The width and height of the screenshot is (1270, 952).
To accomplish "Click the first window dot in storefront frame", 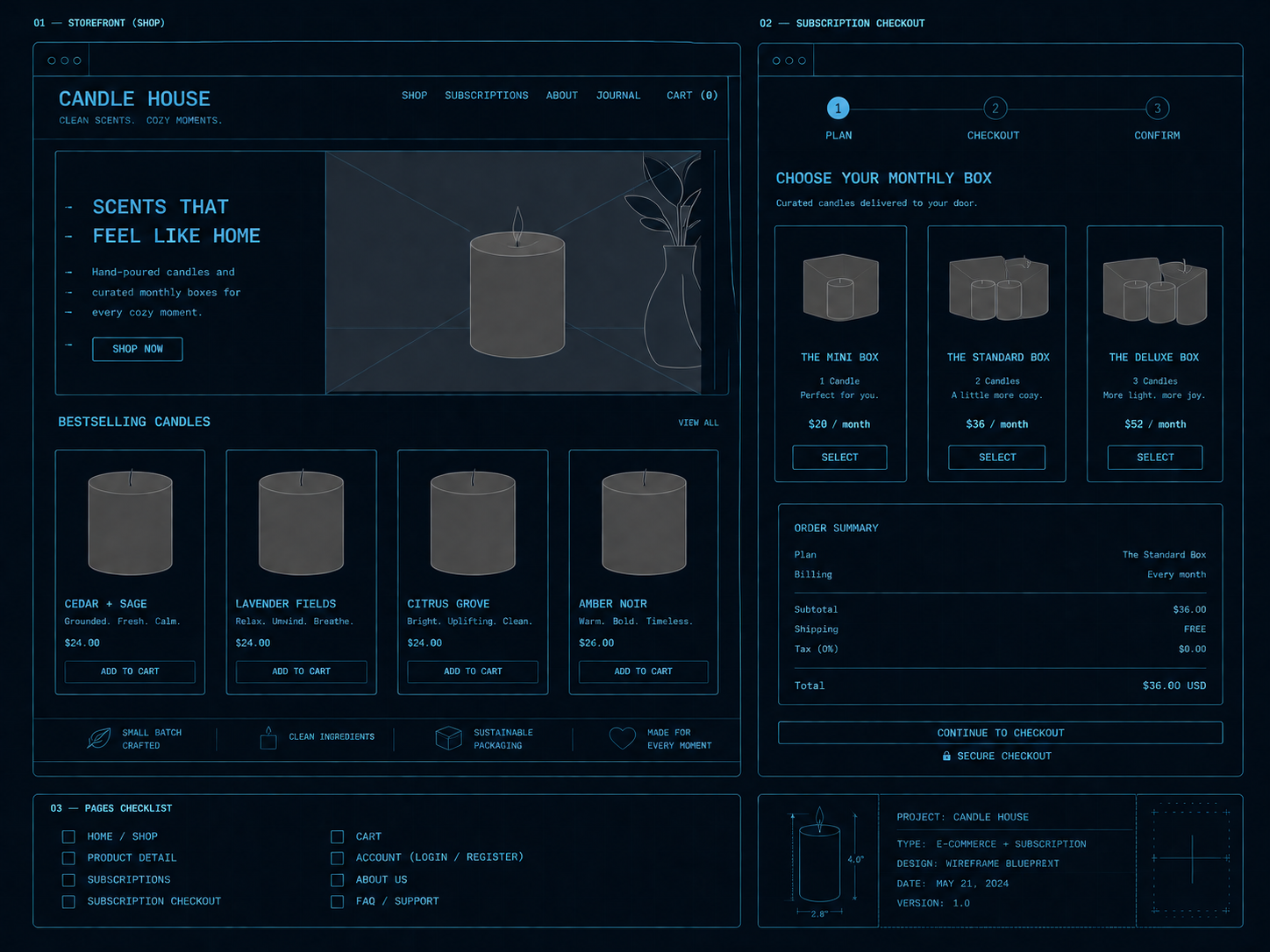I will point(52,60).
